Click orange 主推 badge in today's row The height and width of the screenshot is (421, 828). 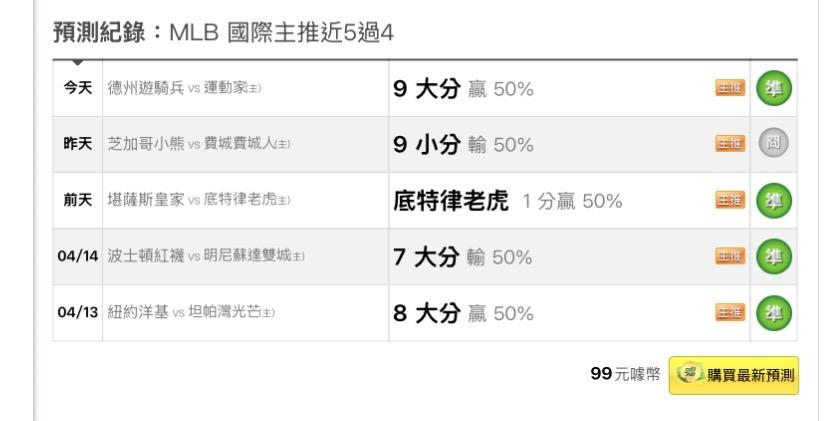click(x=730, y=89)
